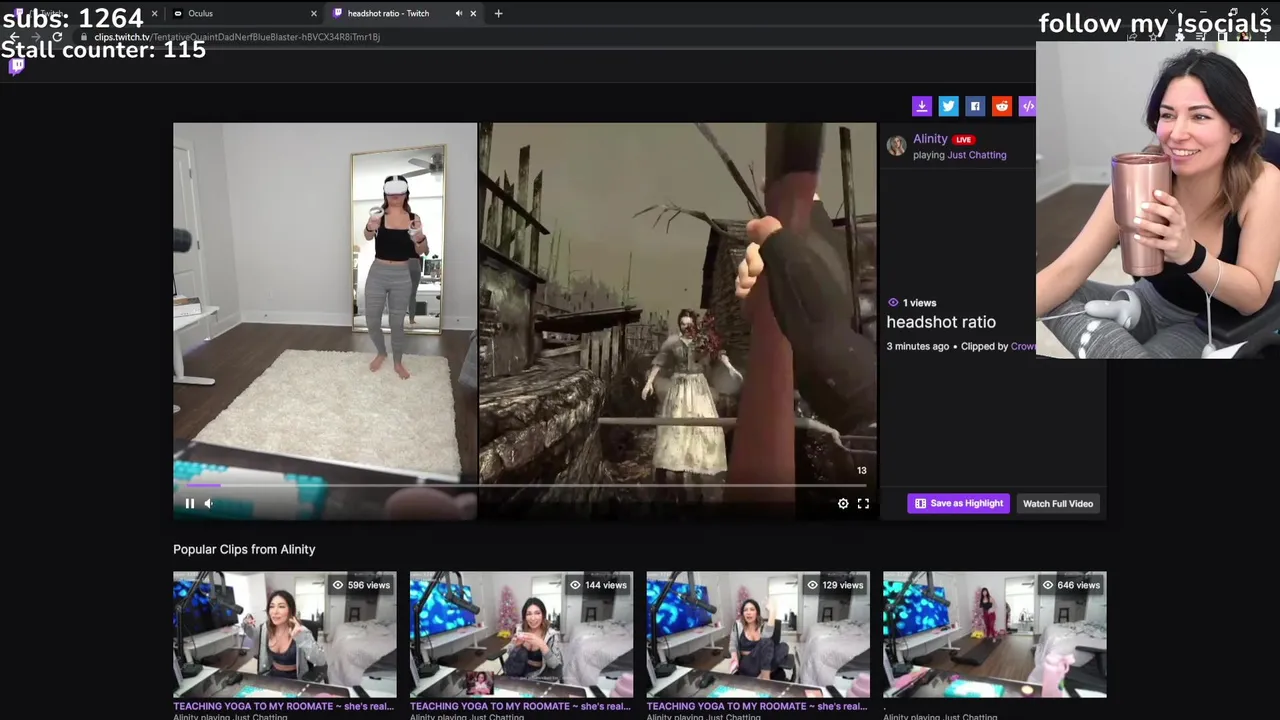Screen dimensions: 1280x720
Task: Mute the clip player volume
Action: click(x=209, y=504)
